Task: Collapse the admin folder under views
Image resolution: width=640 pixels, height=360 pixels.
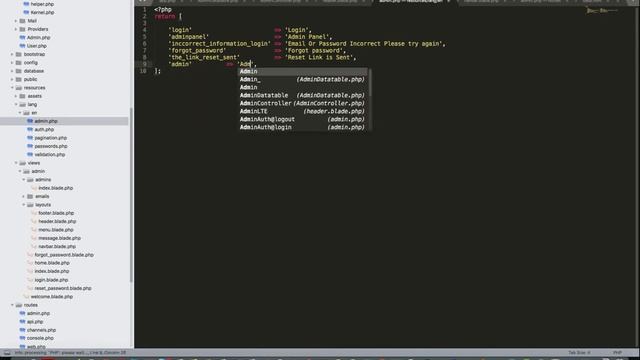Action: click(x=20, y=171)
